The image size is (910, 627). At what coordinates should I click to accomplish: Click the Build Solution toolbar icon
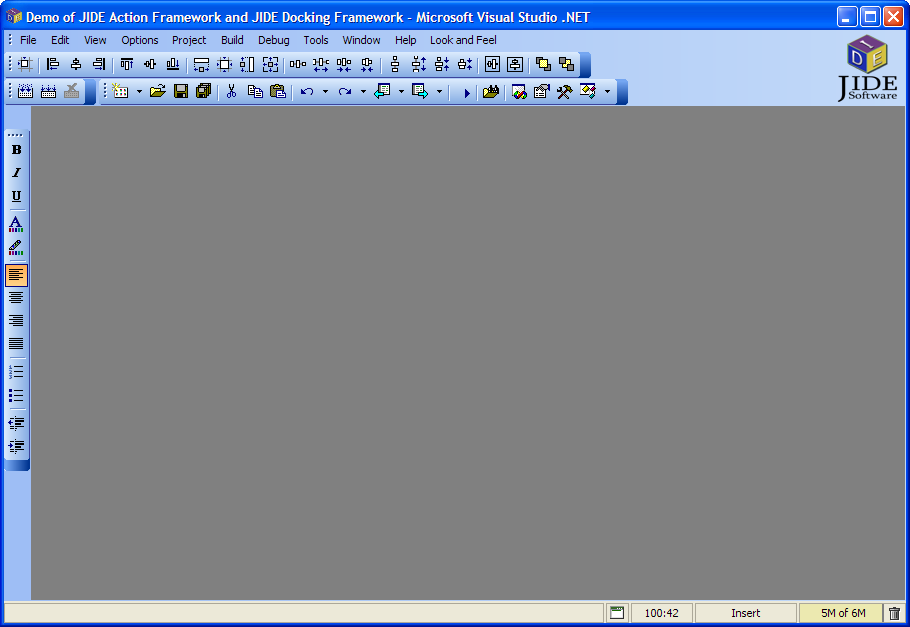click(x=25, y=91)
